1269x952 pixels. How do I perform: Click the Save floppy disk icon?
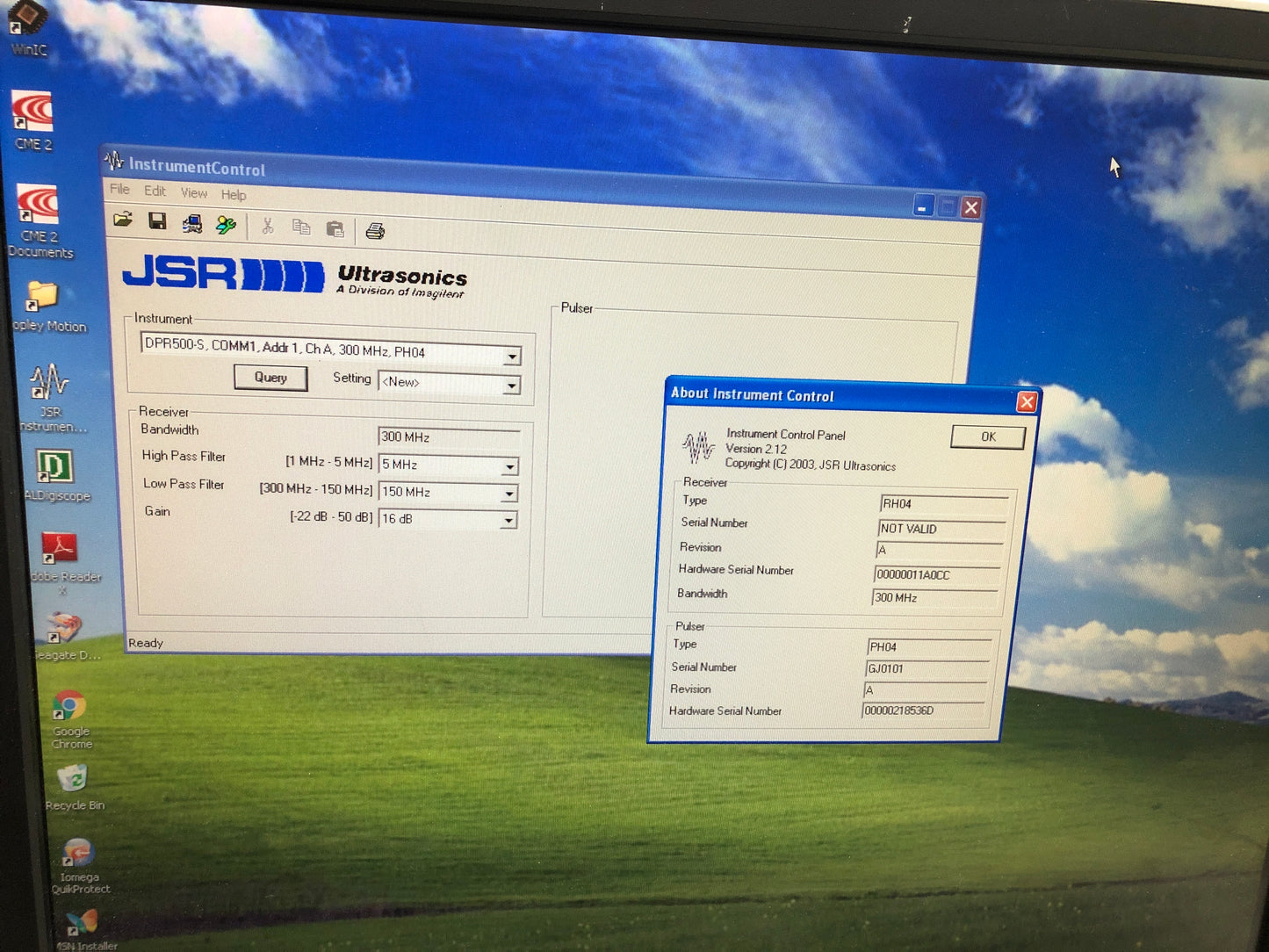pos(157,221)
